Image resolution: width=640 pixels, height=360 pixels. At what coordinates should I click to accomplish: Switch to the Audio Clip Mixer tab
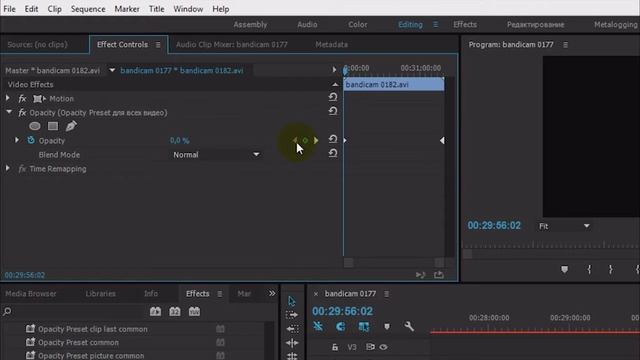click(231, 44)
